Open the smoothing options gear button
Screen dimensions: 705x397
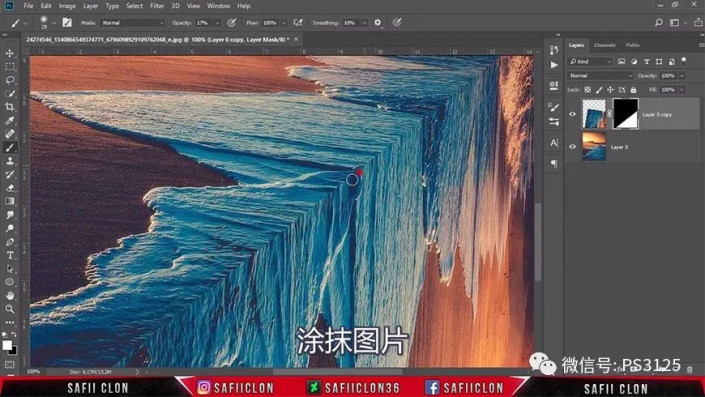(x=378, y=22)
